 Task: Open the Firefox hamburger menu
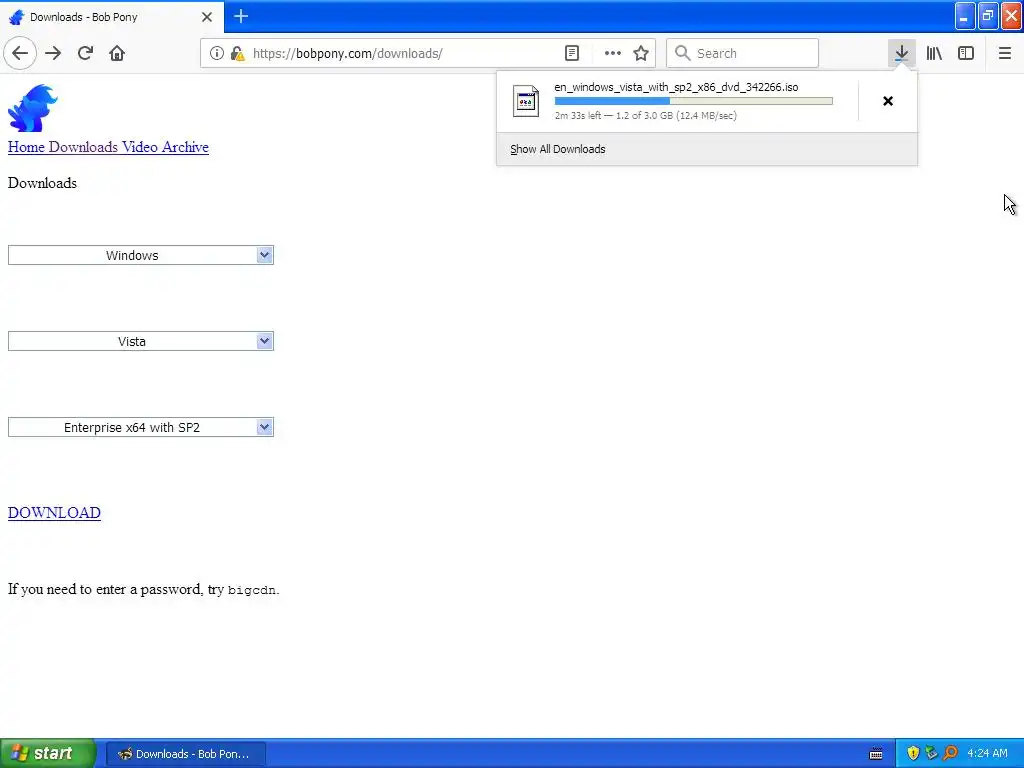click(x=1005, y=54)
